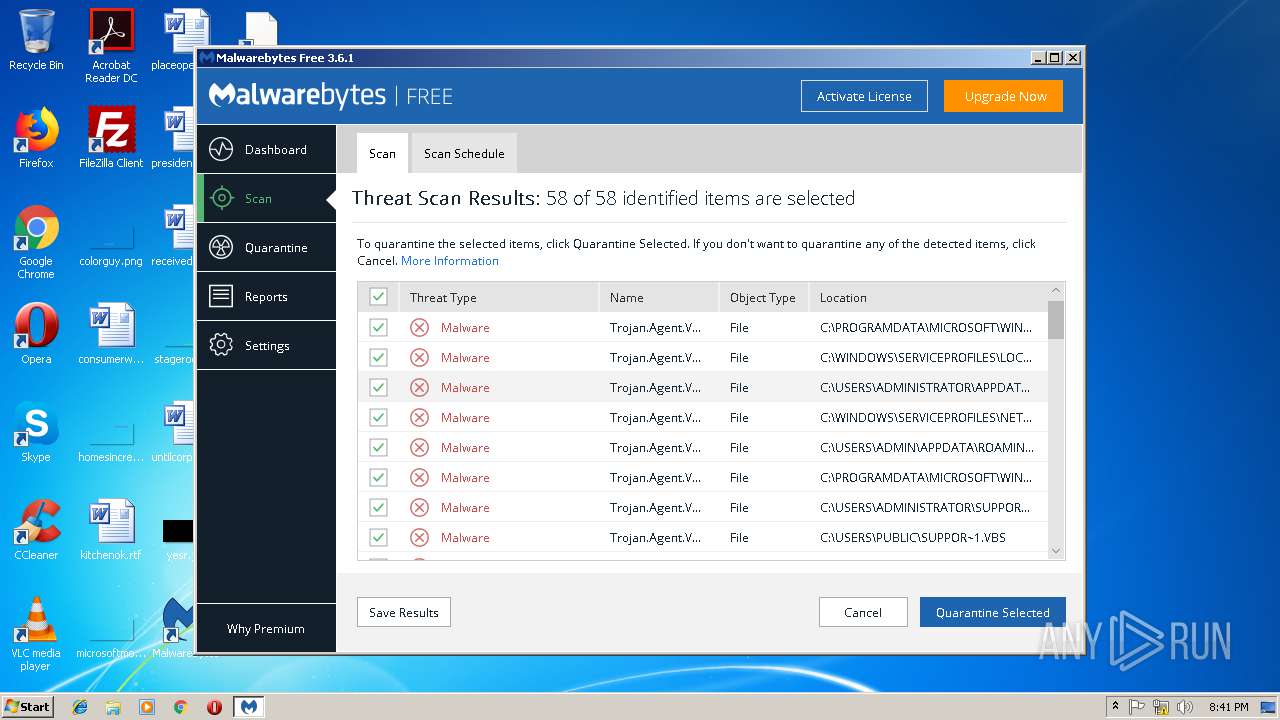Uncheck threat at C:\WINDOWS\SERVICEPROFILES\LOC...
The image size is (1280, 720).
378,357
